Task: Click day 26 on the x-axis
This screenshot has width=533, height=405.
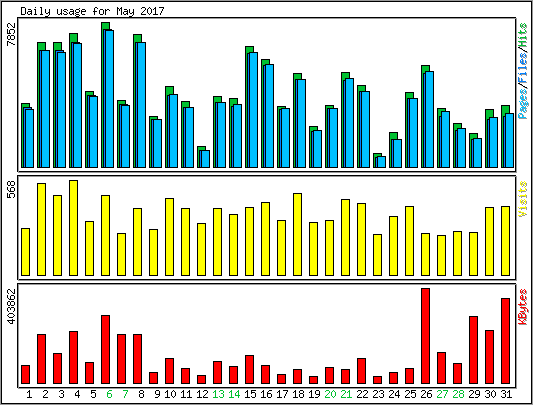Action: pyautogui.click(x=426, y=394)
